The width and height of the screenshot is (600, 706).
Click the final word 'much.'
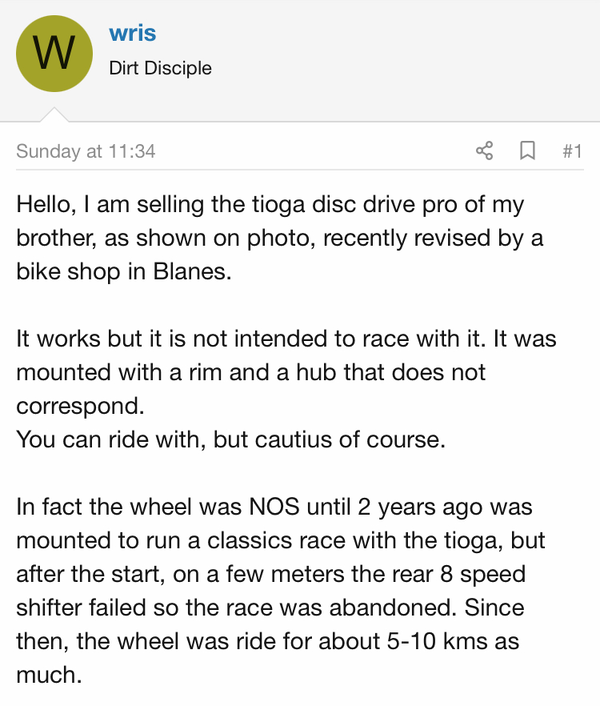(49, 675)
